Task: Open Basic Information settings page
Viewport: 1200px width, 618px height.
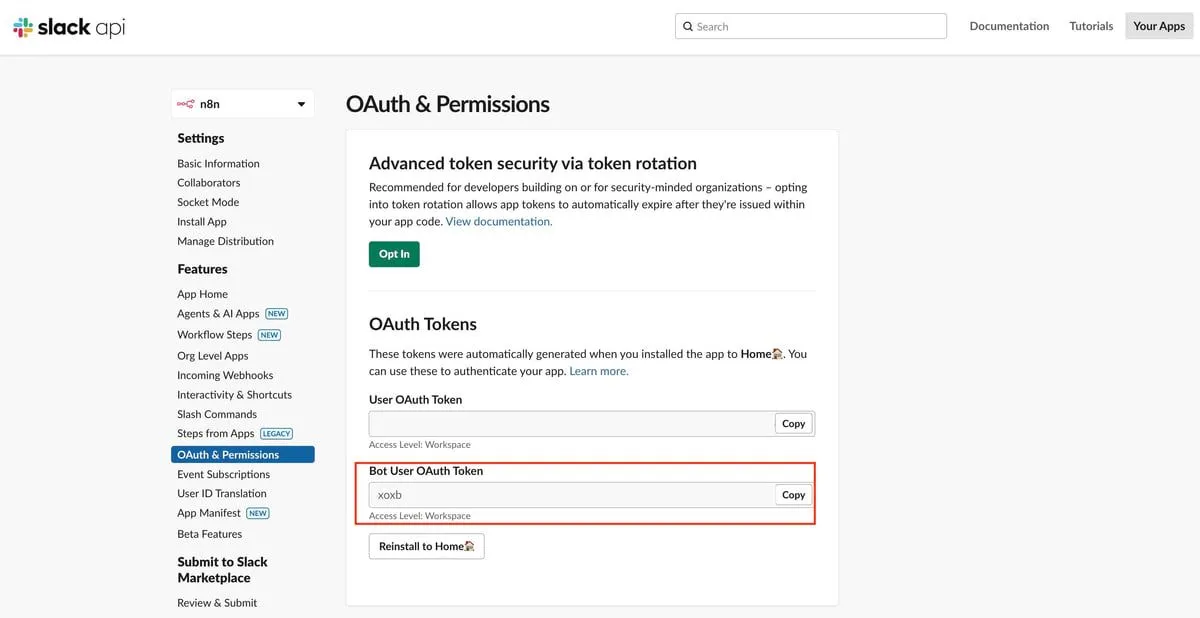Action: pyautogui.click(x=218, y=164)
